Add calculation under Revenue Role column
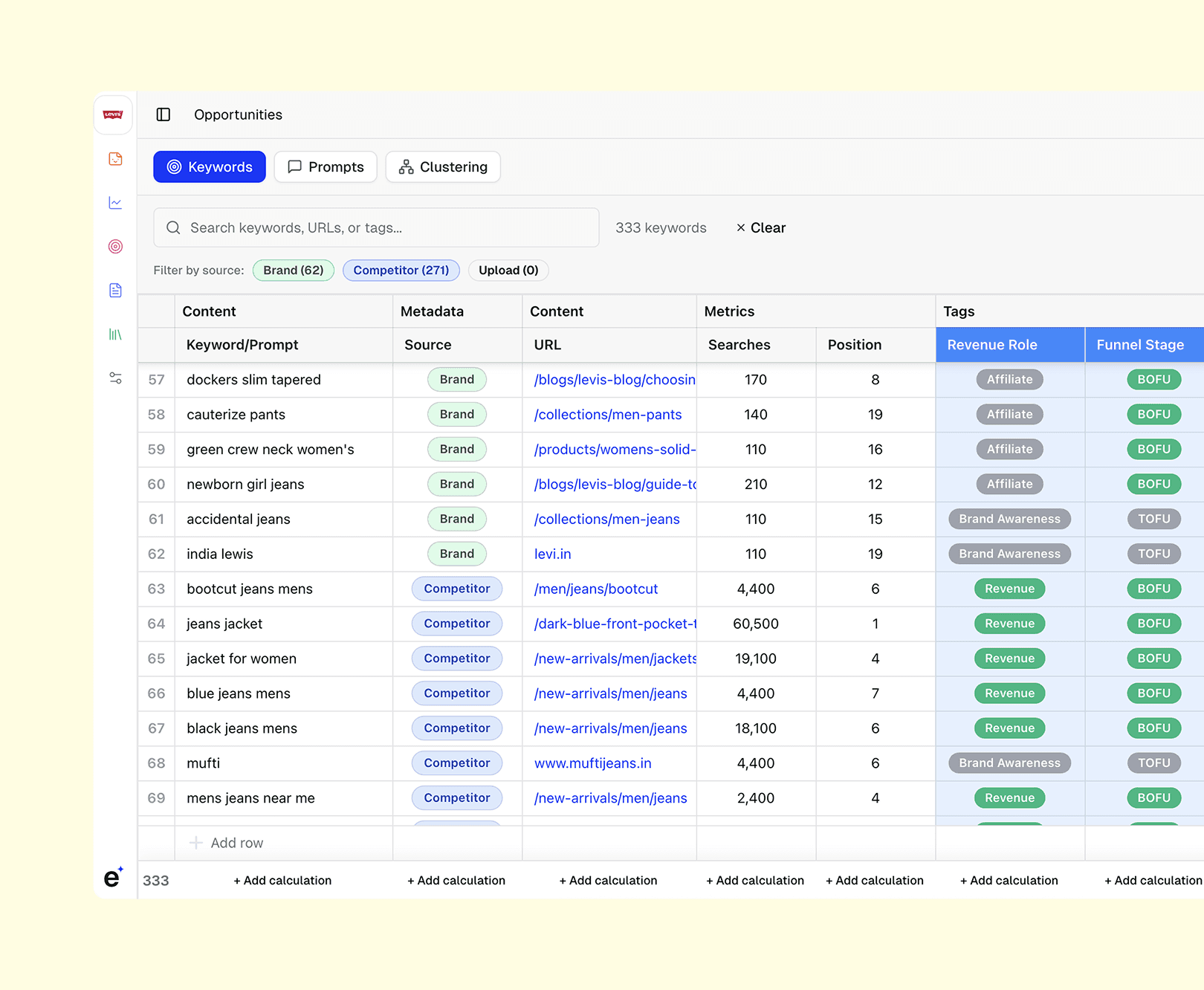The image size is (1204, 990). coord(1009,881)
